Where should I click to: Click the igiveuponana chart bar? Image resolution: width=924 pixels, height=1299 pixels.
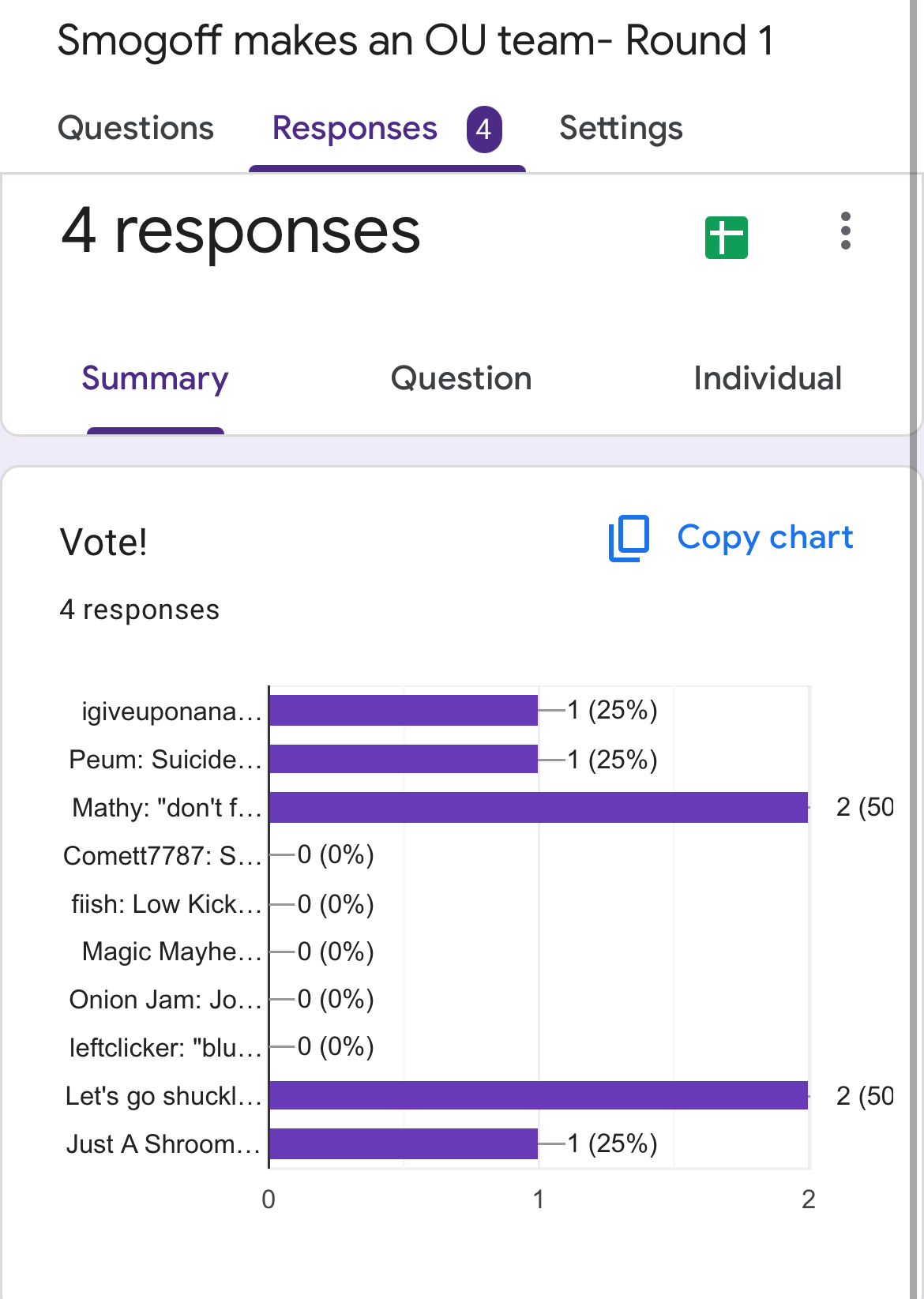click(404, 711)
